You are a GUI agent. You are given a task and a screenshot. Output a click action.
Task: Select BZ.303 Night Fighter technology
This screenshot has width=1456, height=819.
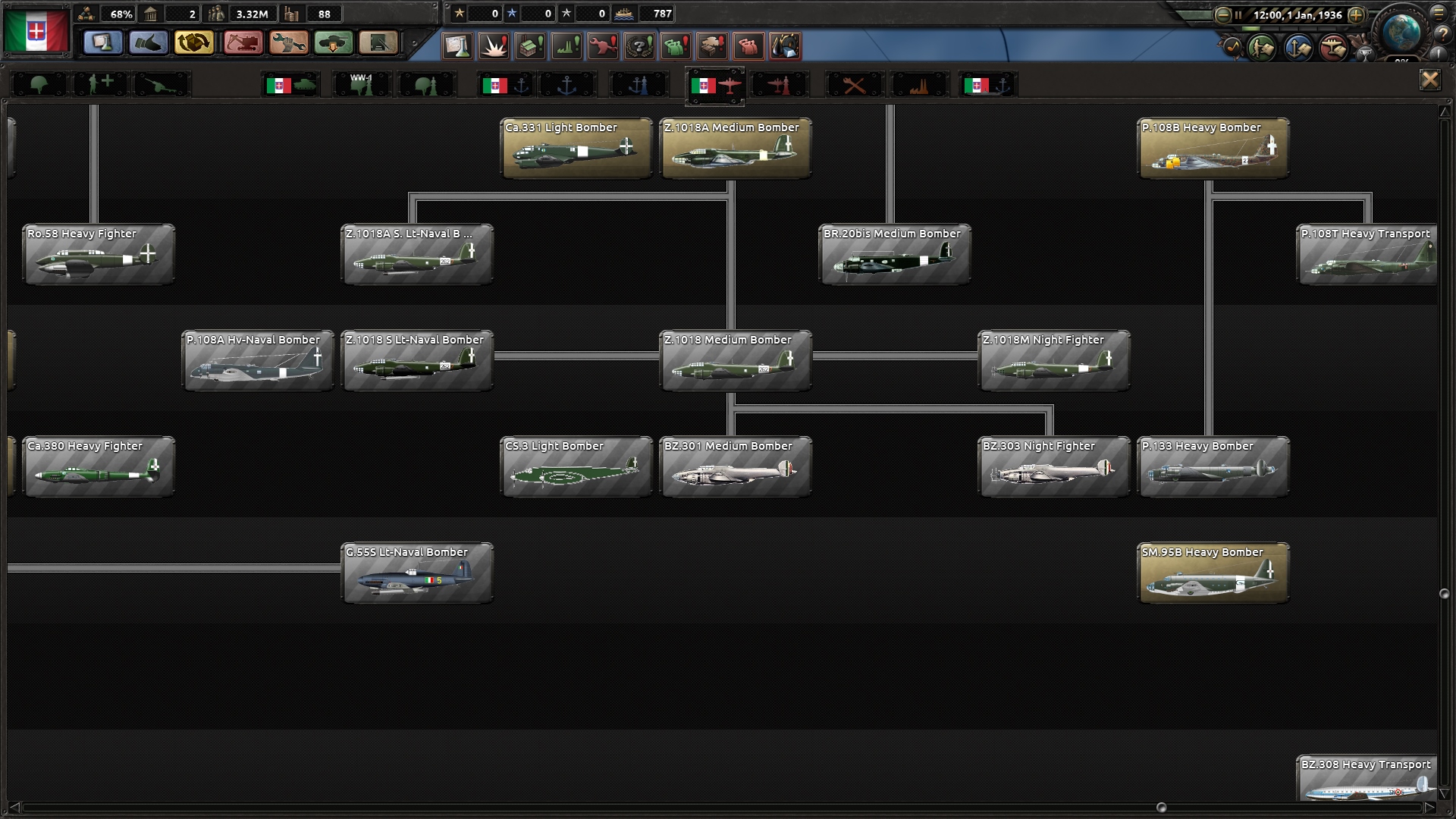[1054, 466]
